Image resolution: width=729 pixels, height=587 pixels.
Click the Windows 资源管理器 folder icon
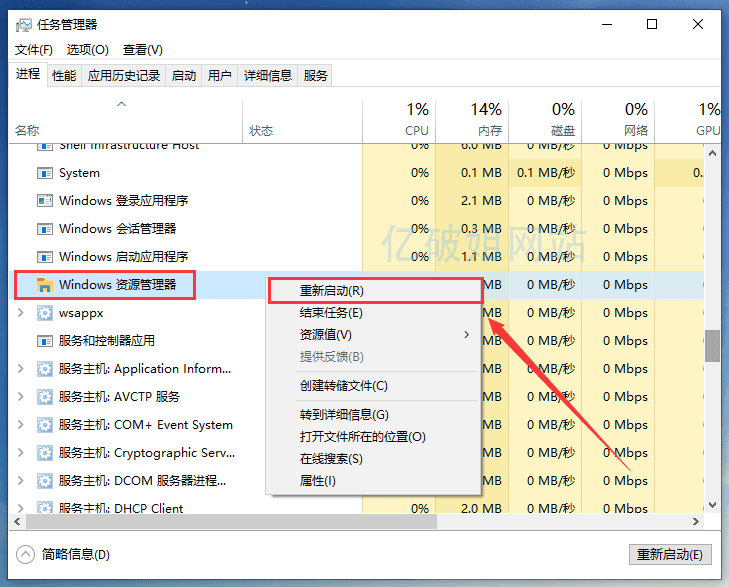(x=45, y=285)
